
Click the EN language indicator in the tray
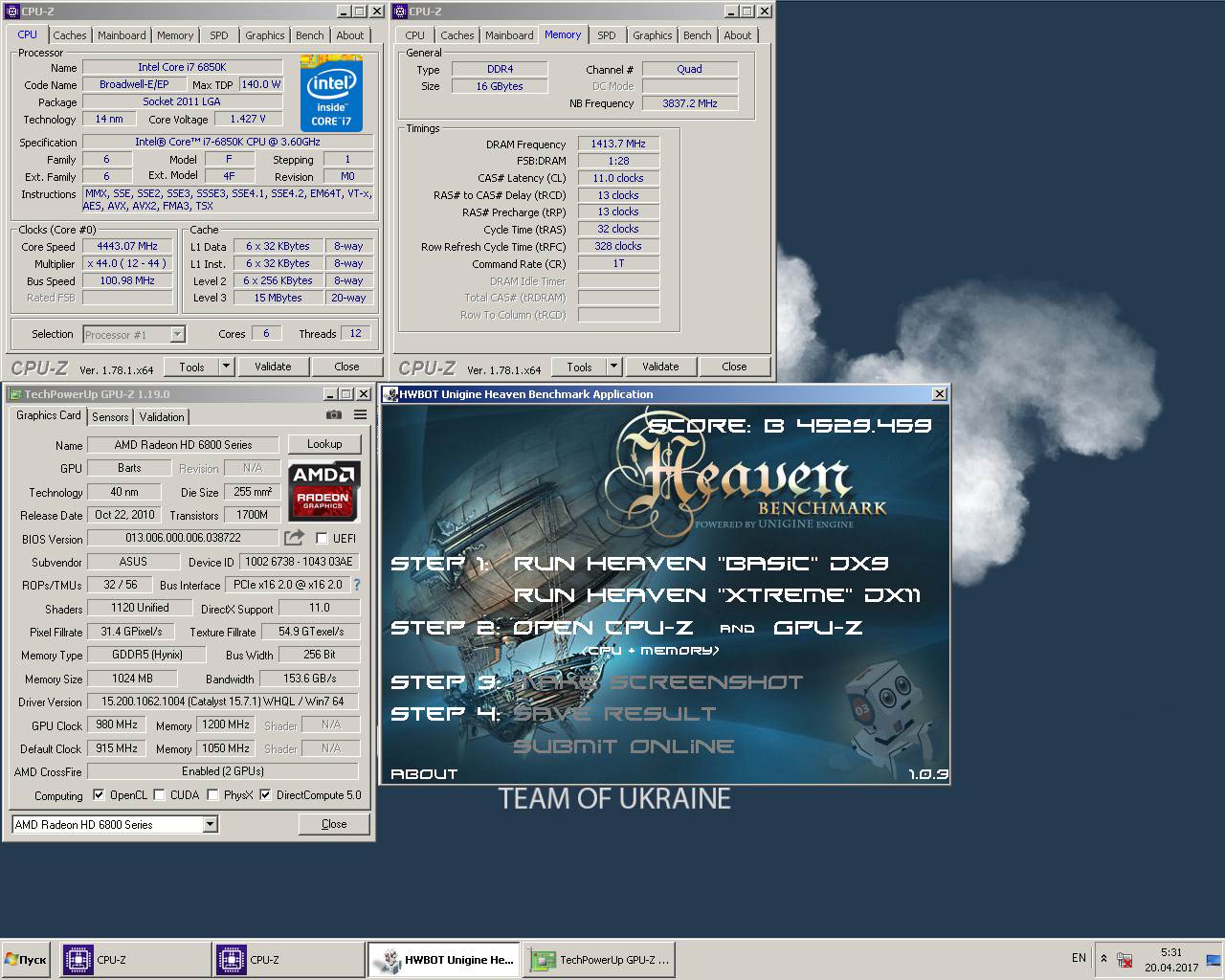click(1079, 958)
